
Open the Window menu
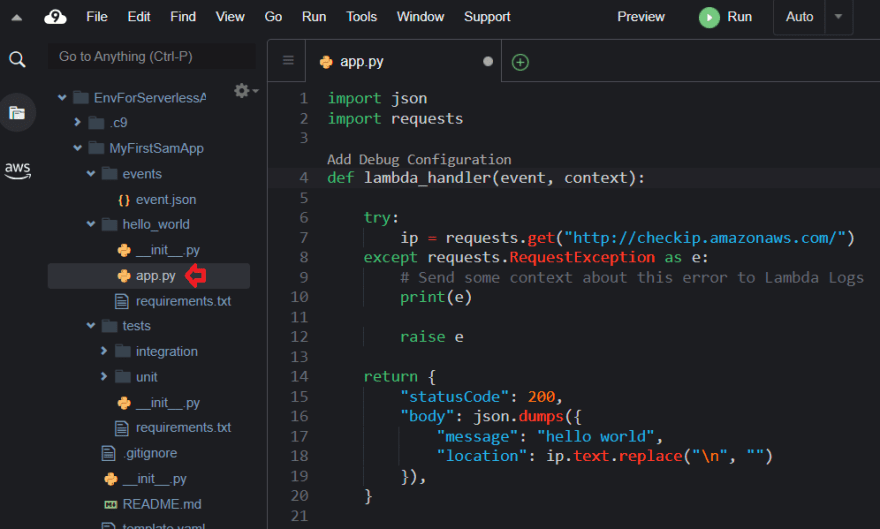coord(420,17)
